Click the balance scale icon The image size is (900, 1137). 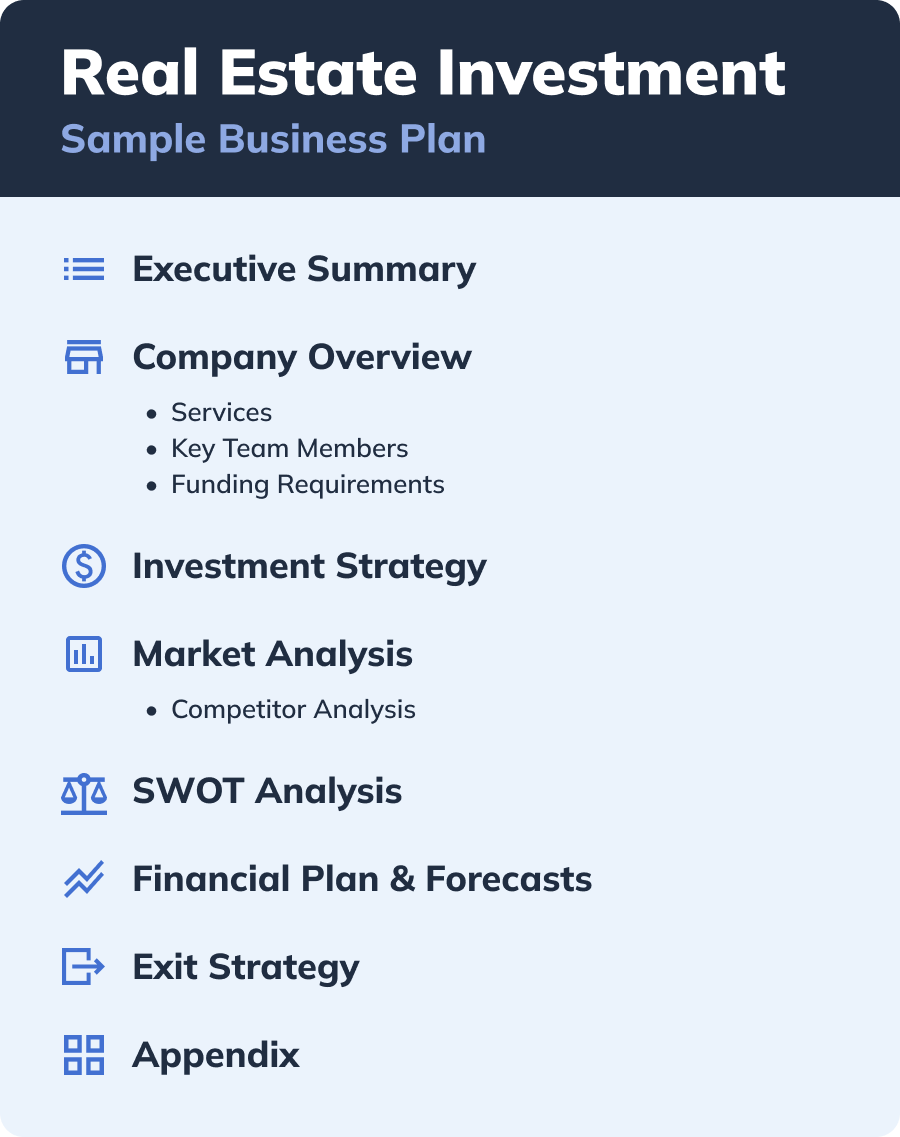coord(84,792)
